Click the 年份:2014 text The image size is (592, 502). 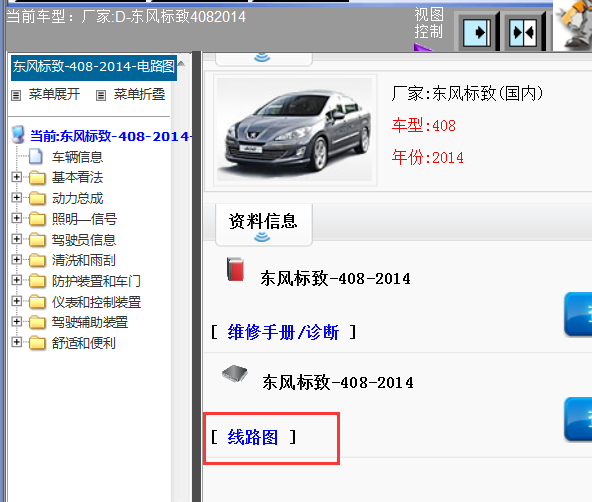[x=427, y=158]
